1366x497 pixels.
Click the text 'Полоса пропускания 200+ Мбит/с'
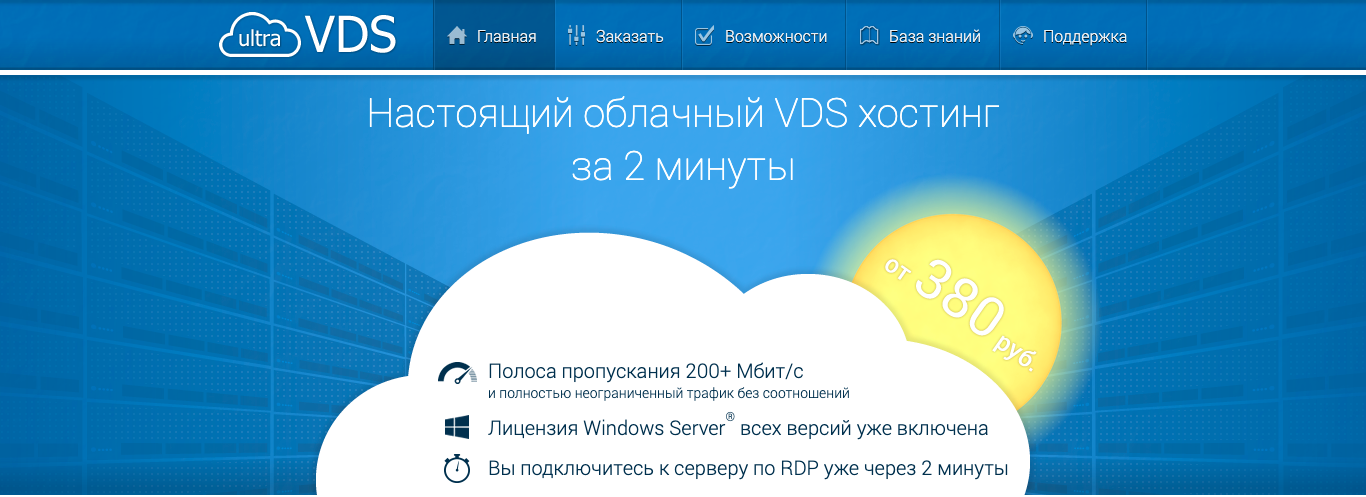tap(646, 370)
